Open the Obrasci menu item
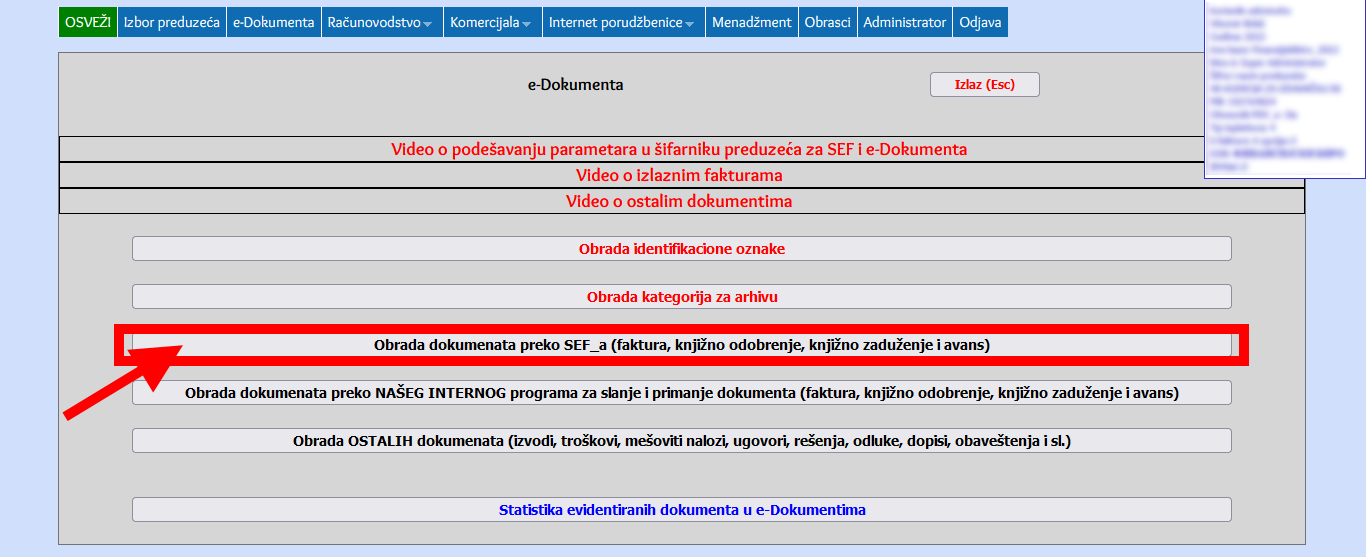This screenshot has height=557, width=1366. [828, 22]
